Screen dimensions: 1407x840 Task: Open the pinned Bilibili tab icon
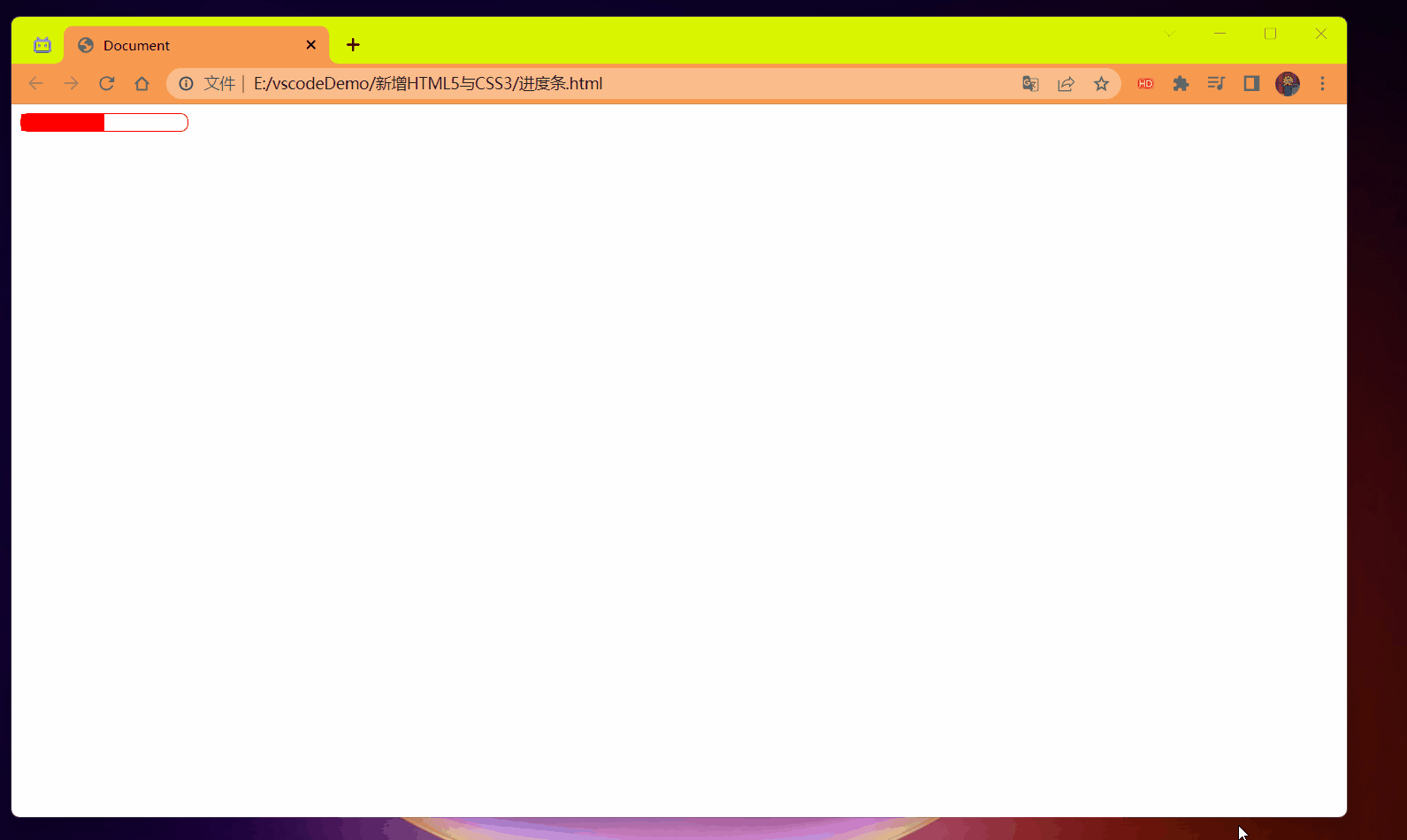click(x=42, y=45)
